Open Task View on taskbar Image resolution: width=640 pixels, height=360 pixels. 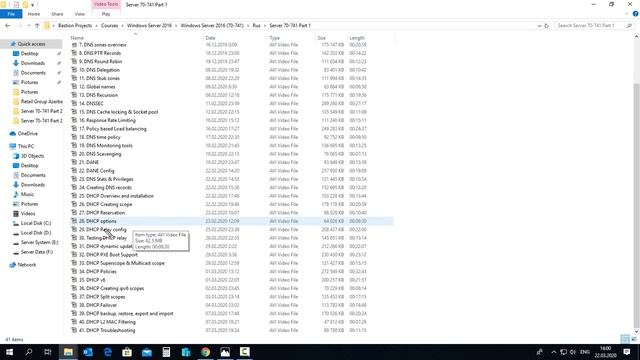pos(48,352)
